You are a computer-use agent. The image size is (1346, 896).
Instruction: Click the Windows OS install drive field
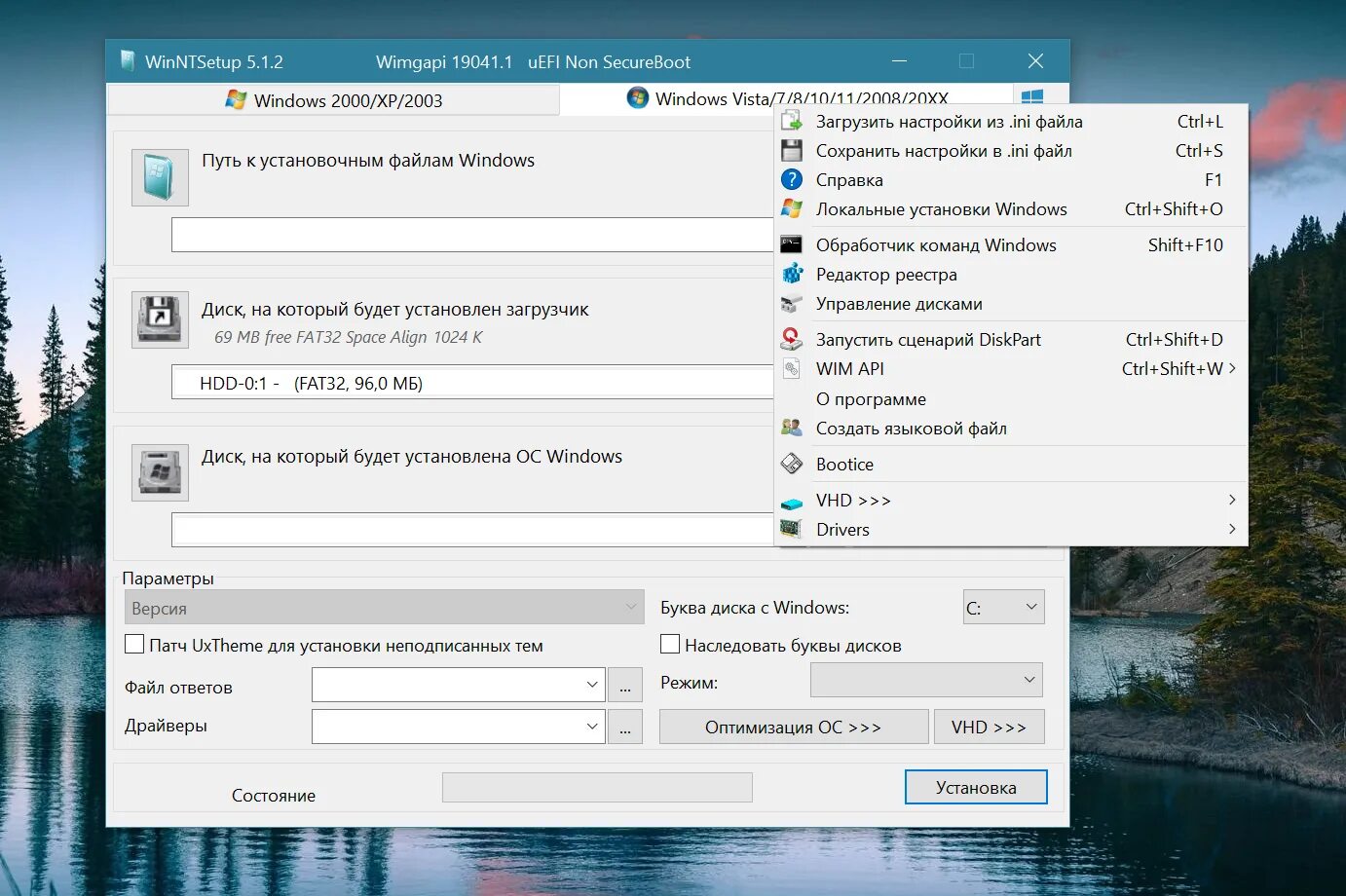pos(473,530)
